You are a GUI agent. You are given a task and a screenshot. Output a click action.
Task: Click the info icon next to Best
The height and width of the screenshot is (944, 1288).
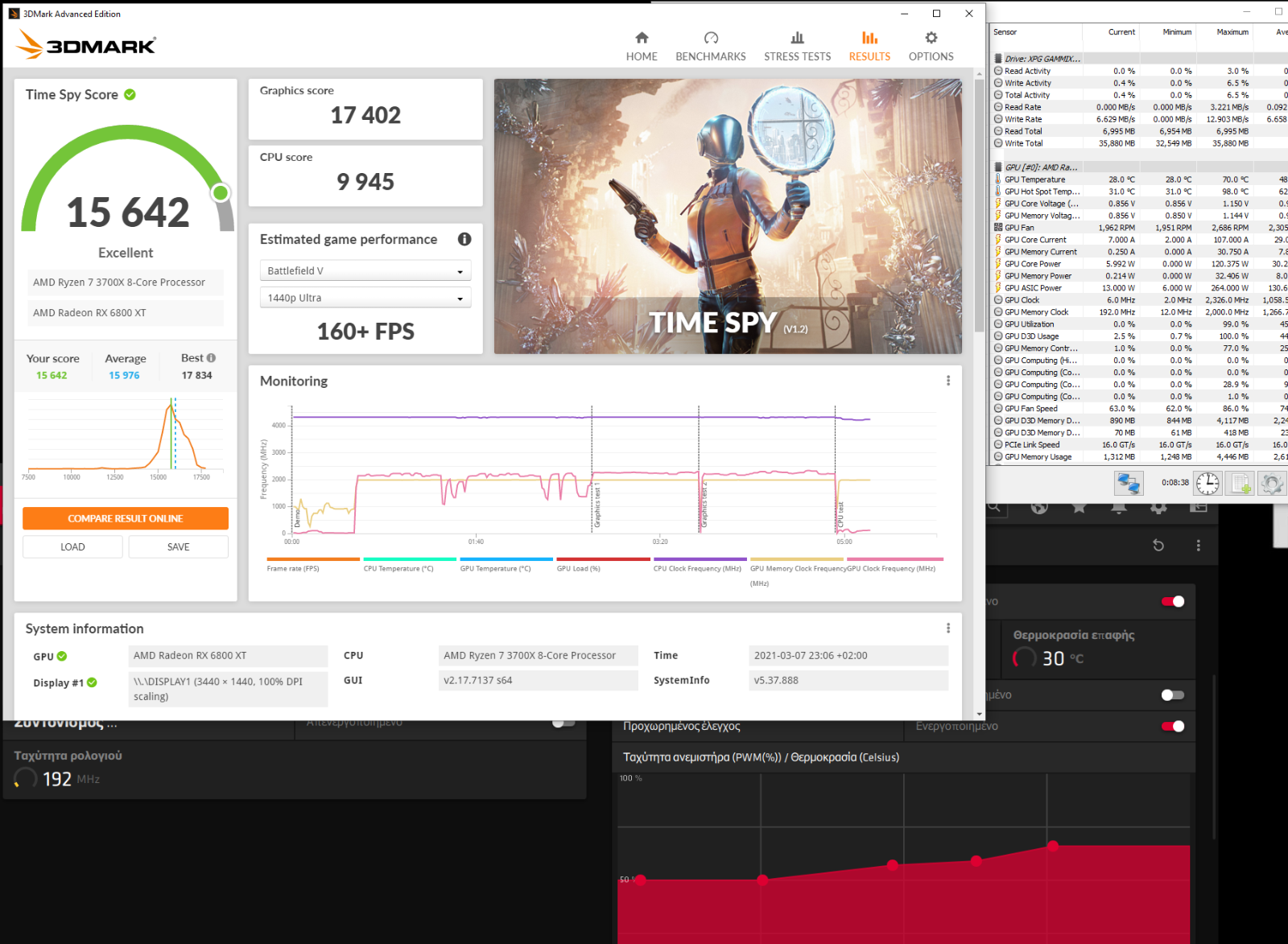211,358
